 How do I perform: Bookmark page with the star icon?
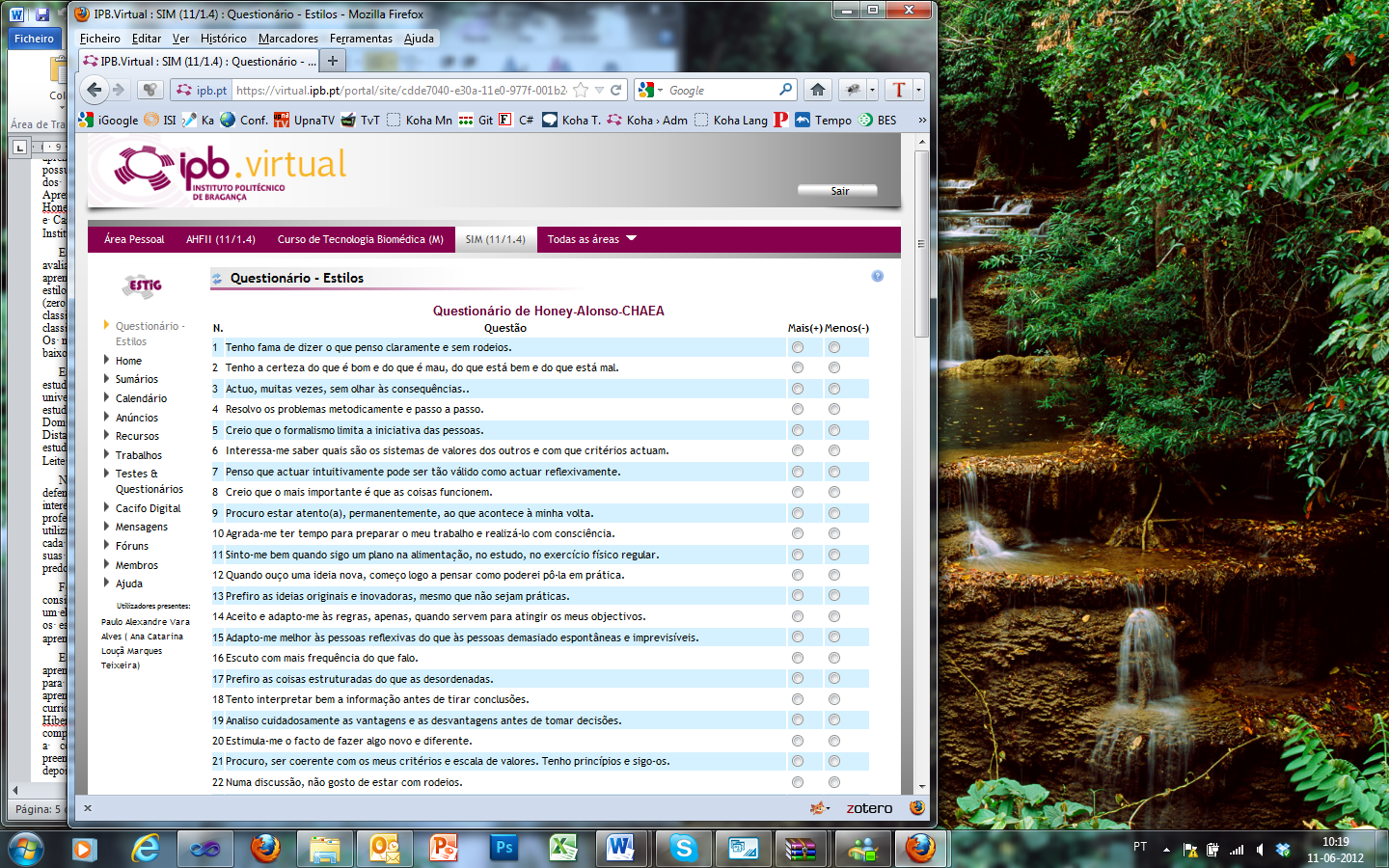tap(581, 90)
